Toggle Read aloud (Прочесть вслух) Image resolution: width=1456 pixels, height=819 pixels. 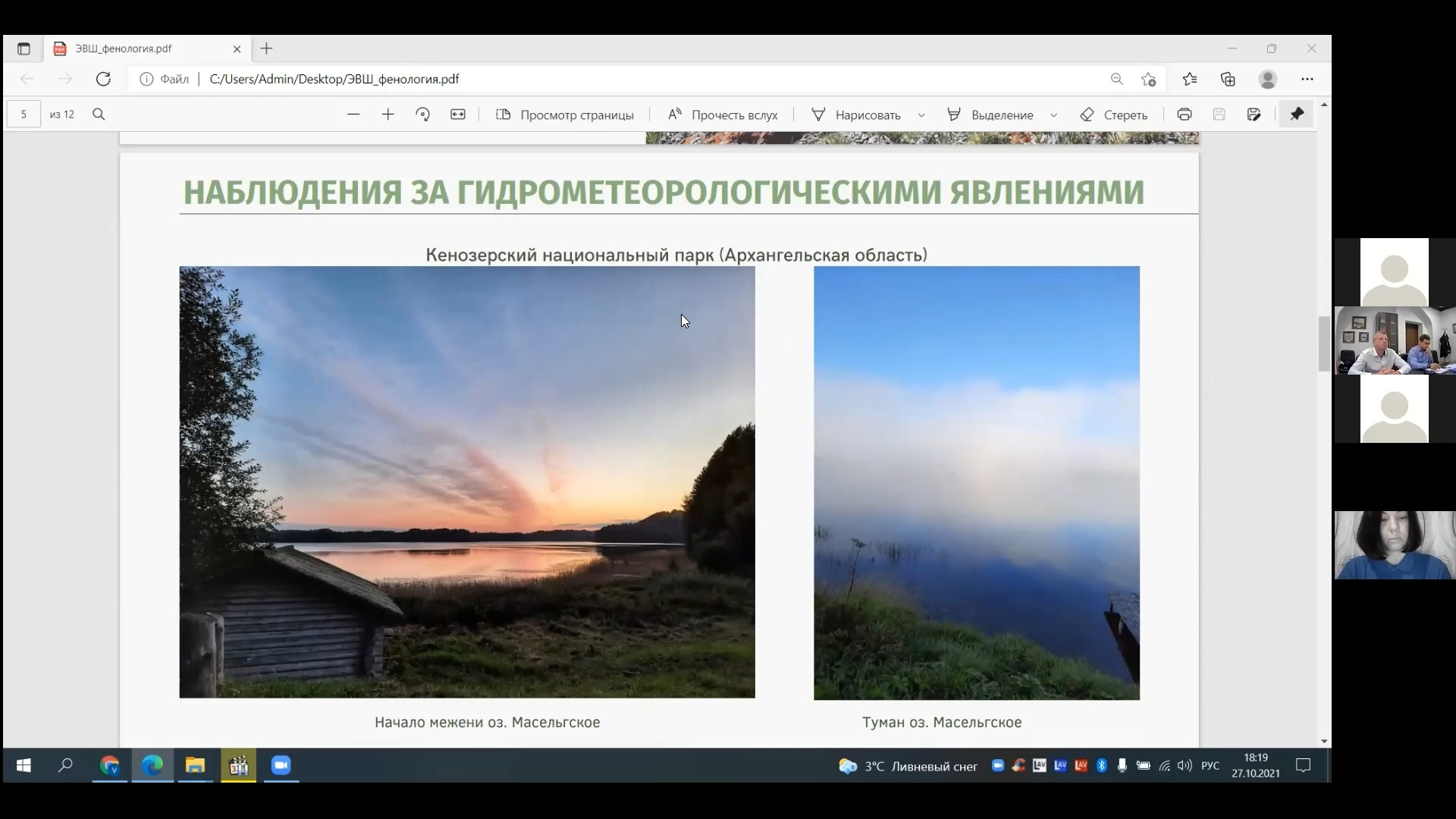(x=723, y=115)
